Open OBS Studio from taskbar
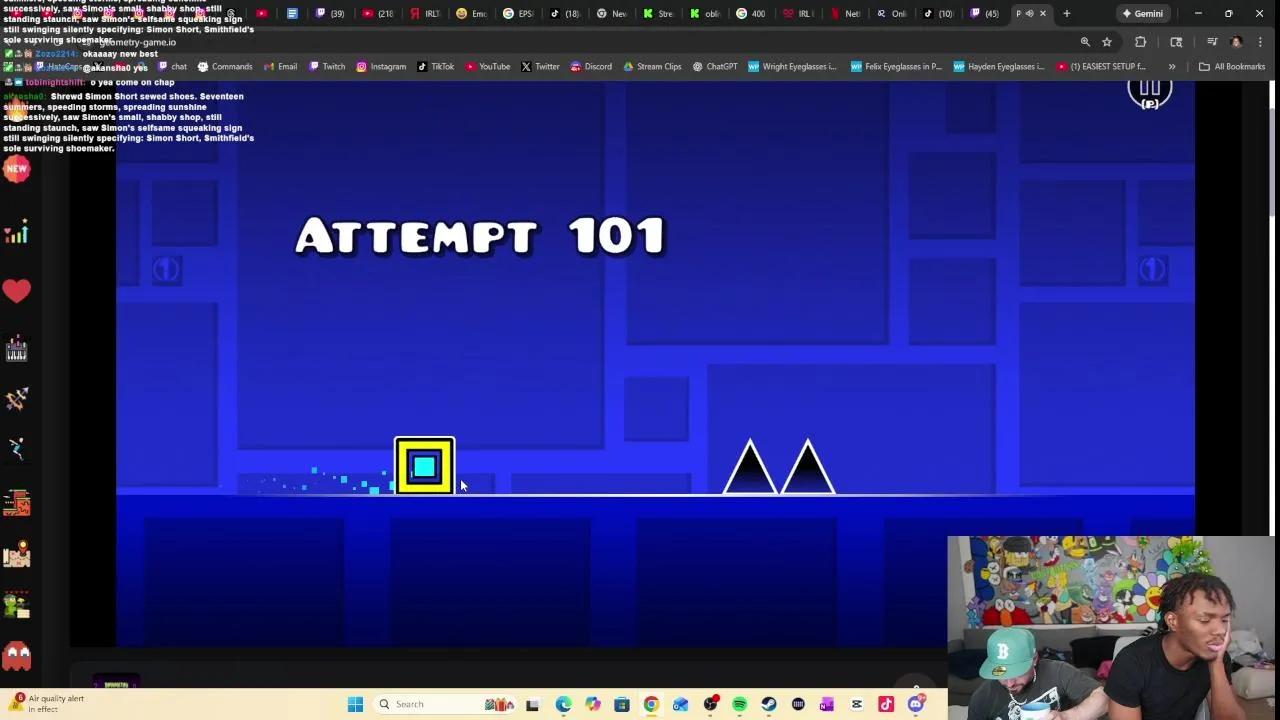The height and width of the screenshot is (720, 1280). pos(710,704)
